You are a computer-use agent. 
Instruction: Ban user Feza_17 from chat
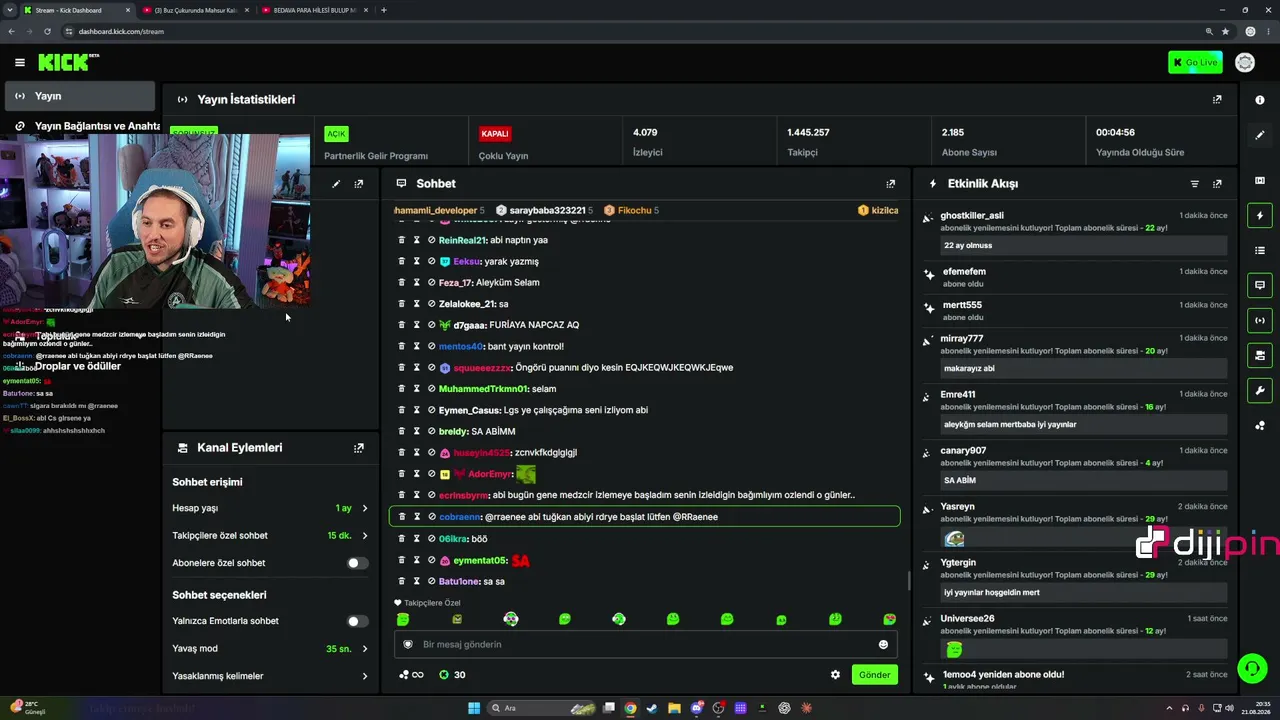point(432,283)
